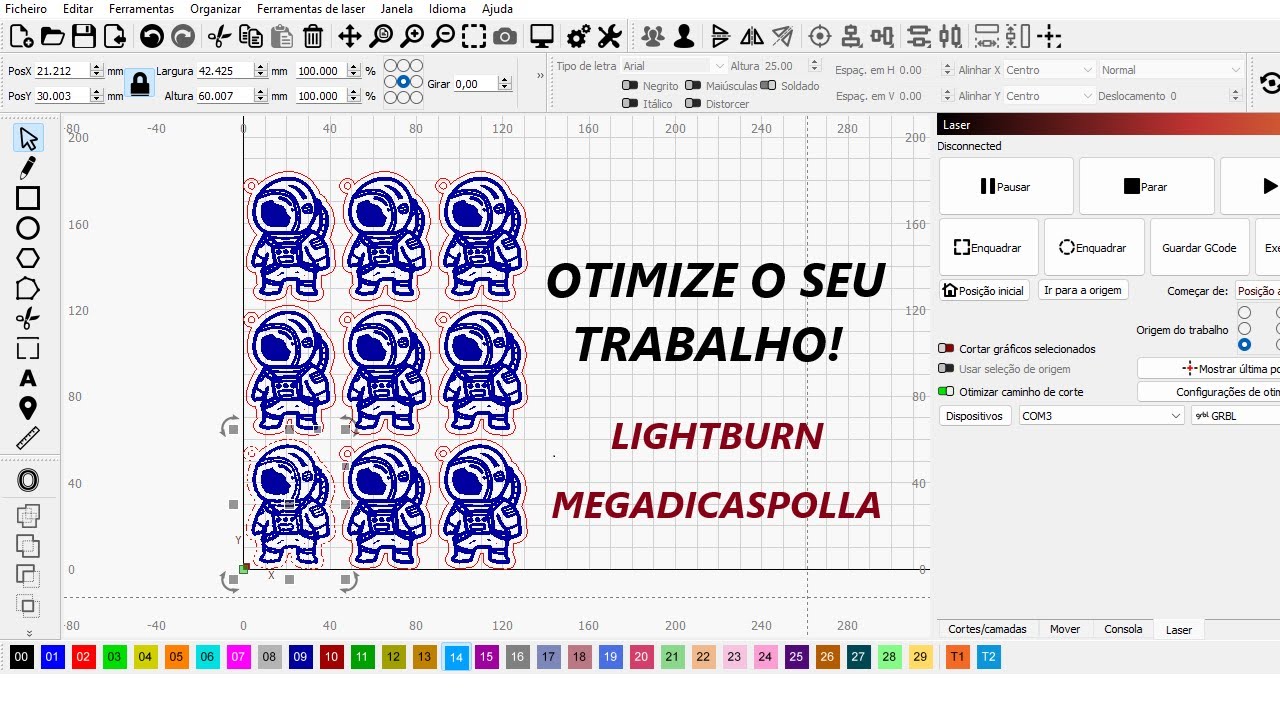Toggle the Itálico switch
Viewport: 1280px width, 720px height.
point(630,104)
